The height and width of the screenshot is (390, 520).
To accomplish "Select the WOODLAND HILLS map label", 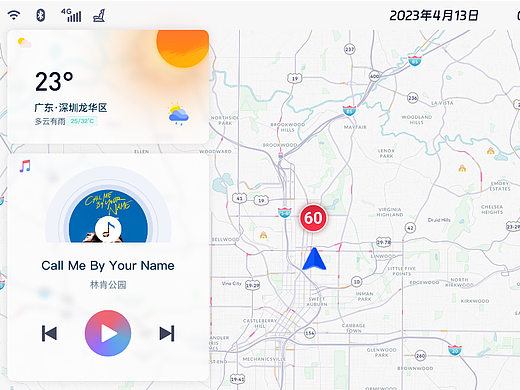I will pos(417,120).
